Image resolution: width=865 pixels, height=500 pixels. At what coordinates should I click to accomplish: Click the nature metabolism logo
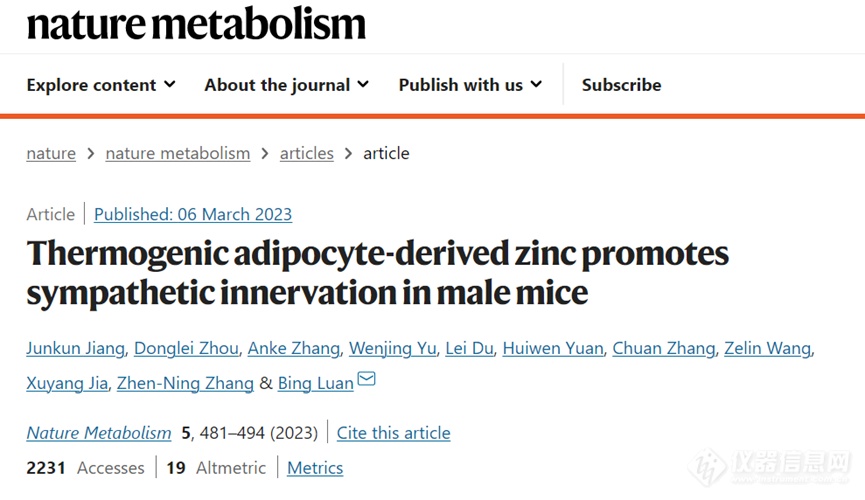click(196, 22)
